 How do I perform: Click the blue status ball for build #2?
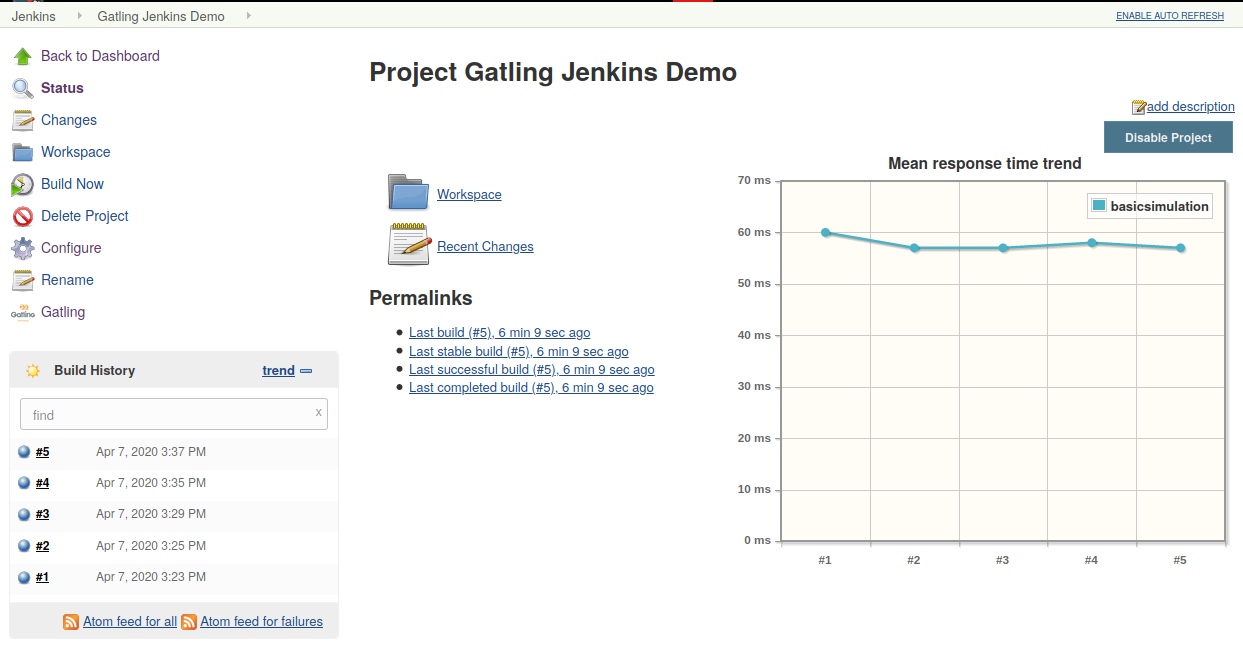(x=25, y=546)
